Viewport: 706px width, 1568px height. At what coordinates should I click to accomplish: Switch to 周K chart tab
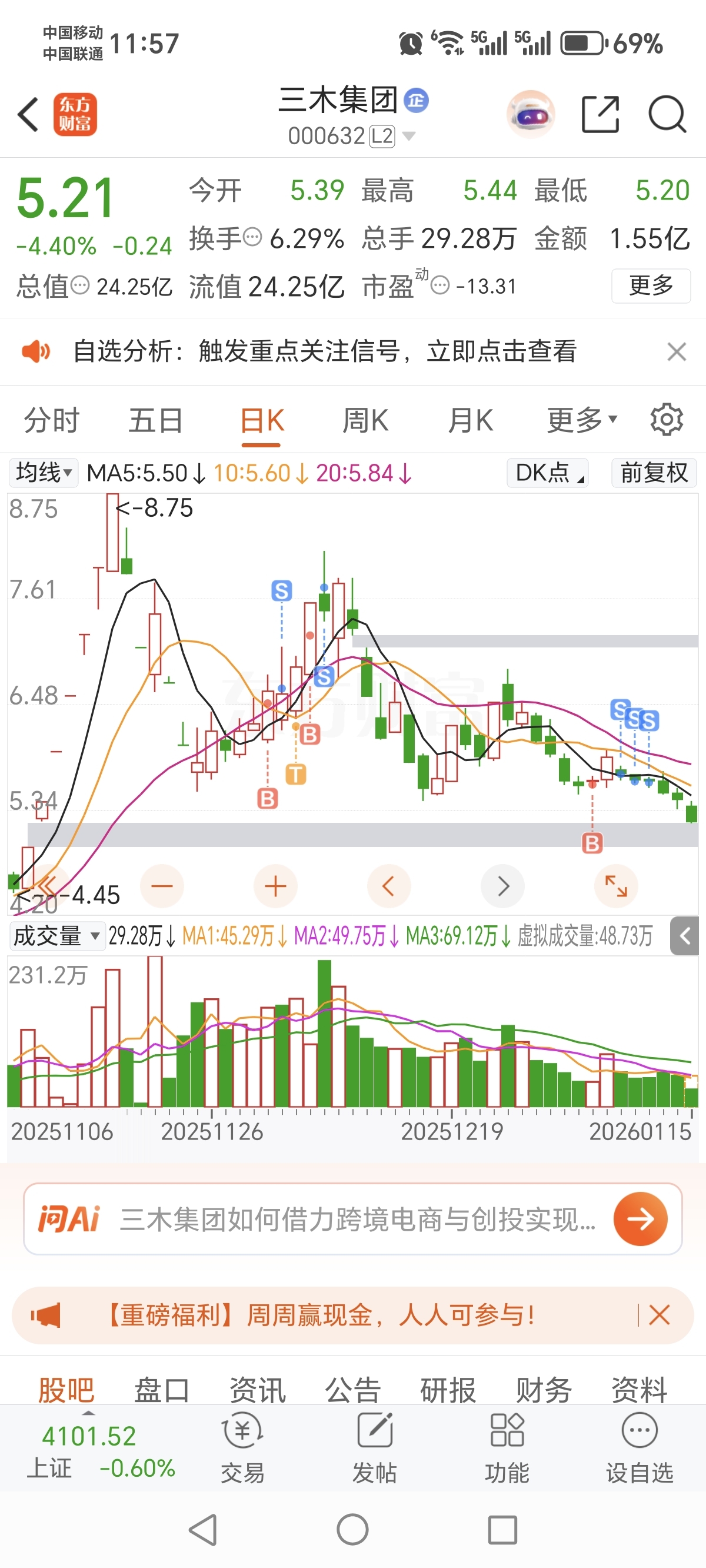point(365,420)
